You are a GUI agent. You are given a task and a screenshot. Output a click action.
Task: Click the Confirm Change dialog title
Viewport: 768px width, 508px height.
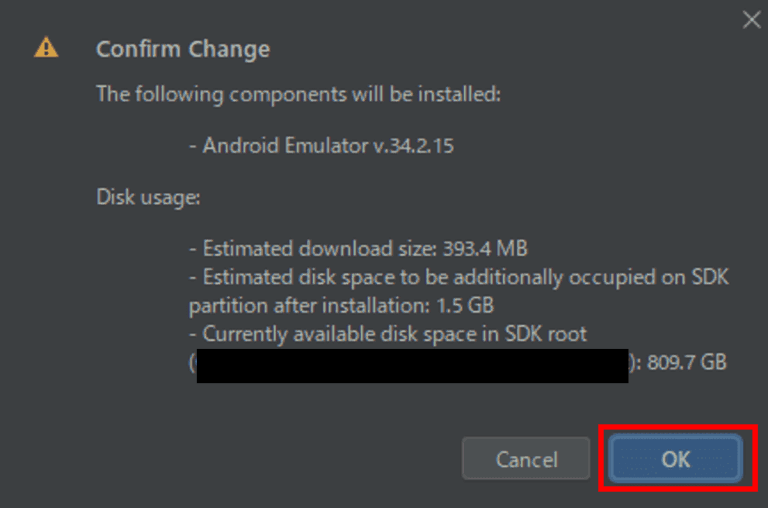click(x=182, y=48)
